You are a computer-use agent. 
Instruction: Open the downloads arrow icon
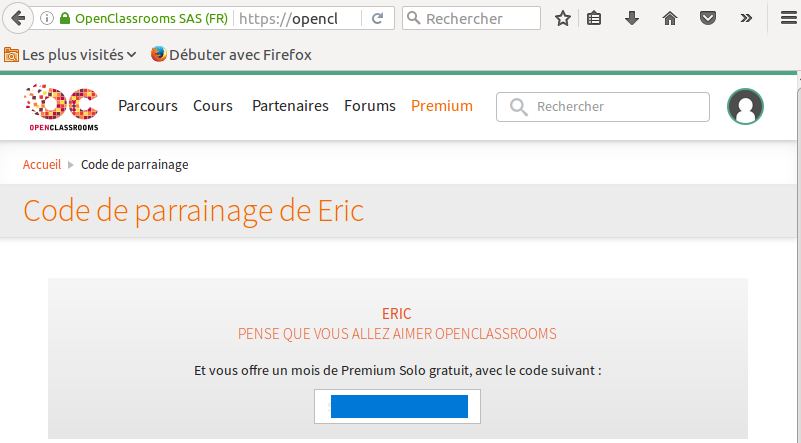(x=632, y=18)
